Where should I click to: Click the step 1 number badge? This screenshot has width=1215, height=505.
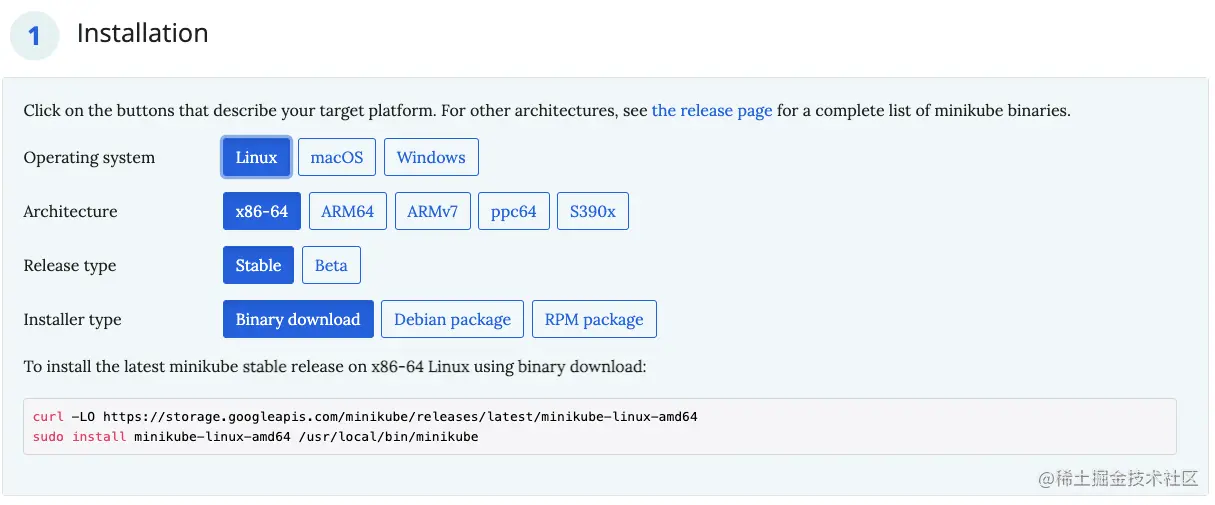35,36
